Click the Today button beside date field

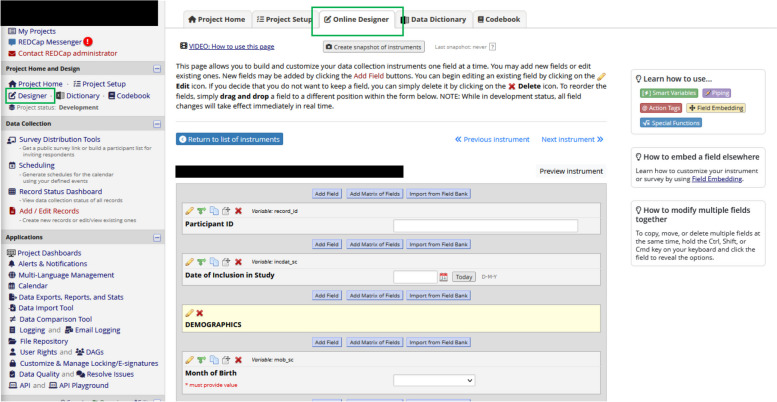point(464,276)
